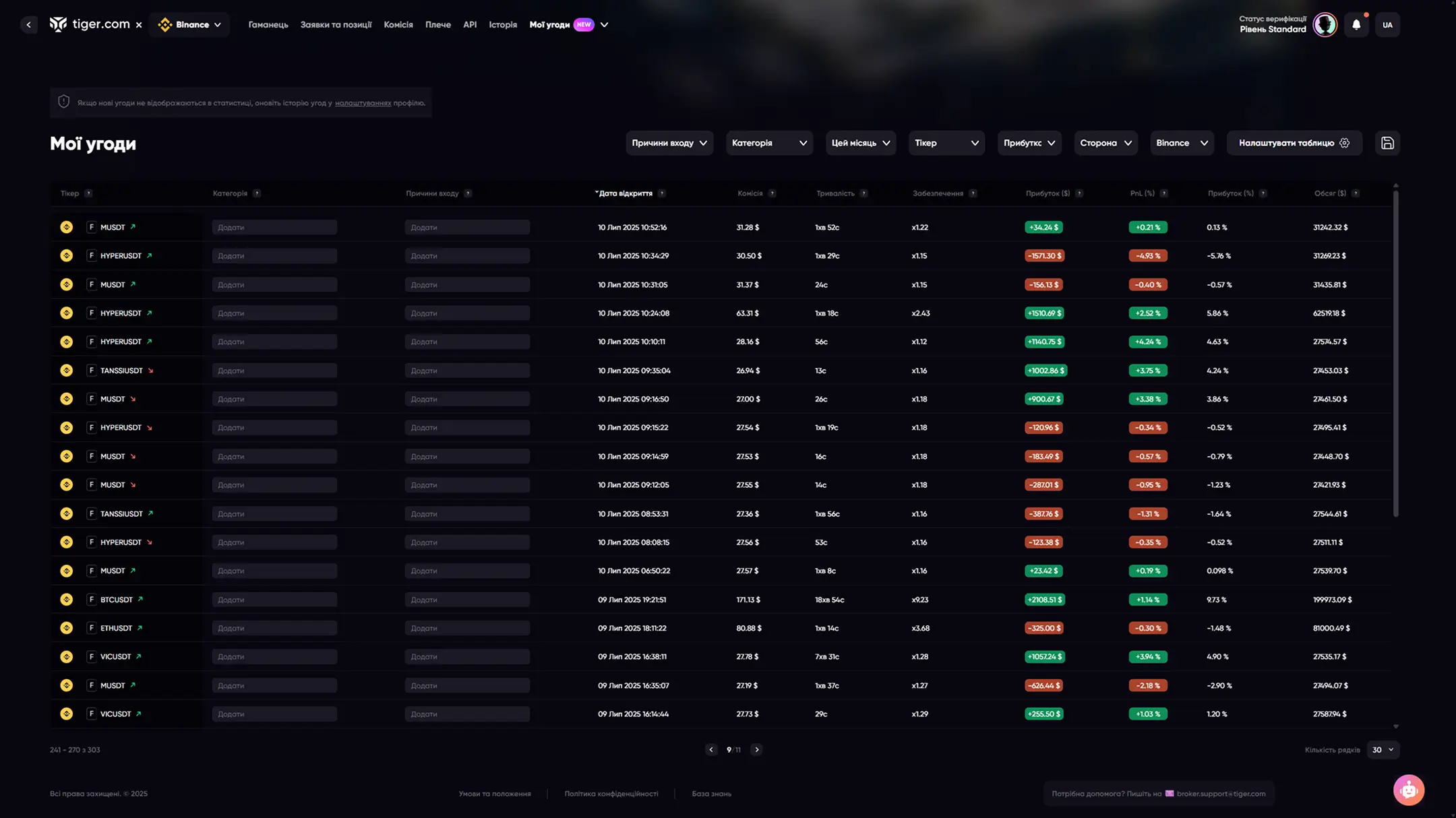This screenshot has width=1456, height=818.
Task: Open rows-per-page dropdown showing 30
Action: coord(1383,749)
